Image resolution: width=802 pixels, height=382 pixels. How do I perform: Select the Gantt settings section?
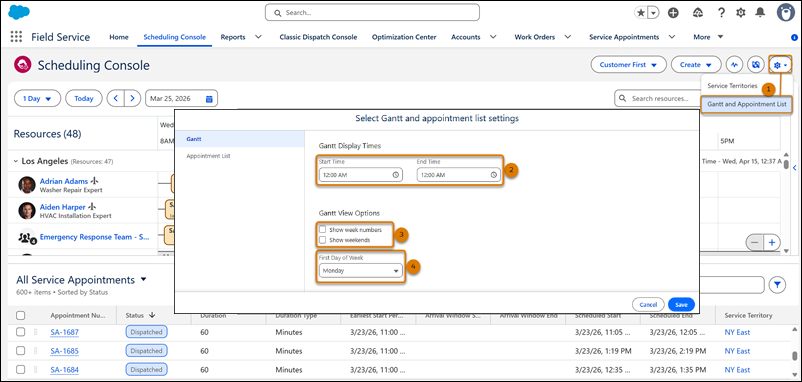click(240, 139)
